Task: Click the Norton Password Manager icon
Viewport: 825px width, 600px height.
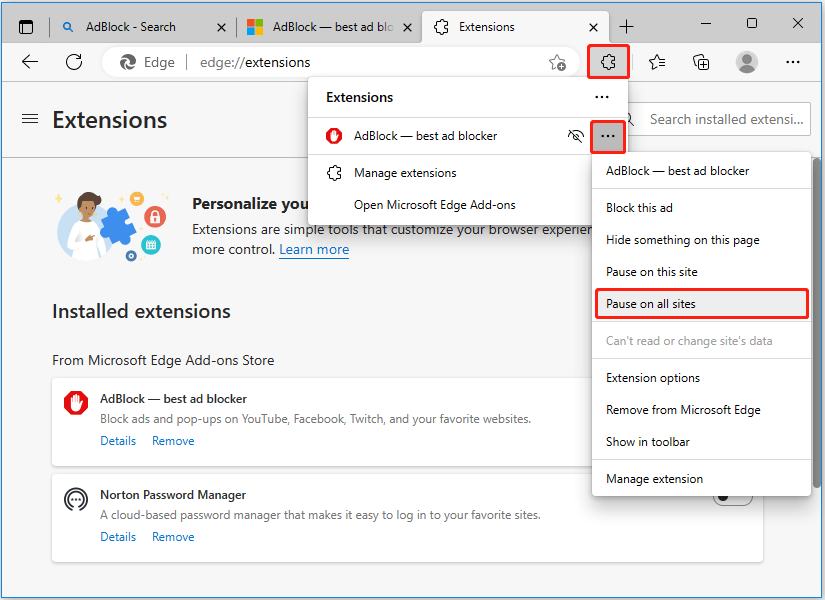Action: point(75,499)
